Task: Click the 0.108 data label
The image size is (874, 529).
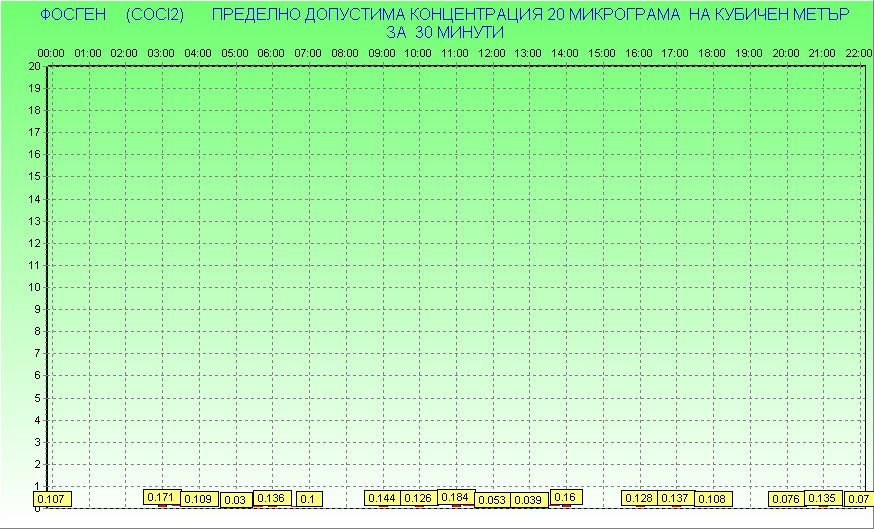Action: pyautogui.click(x=713, y=499)
